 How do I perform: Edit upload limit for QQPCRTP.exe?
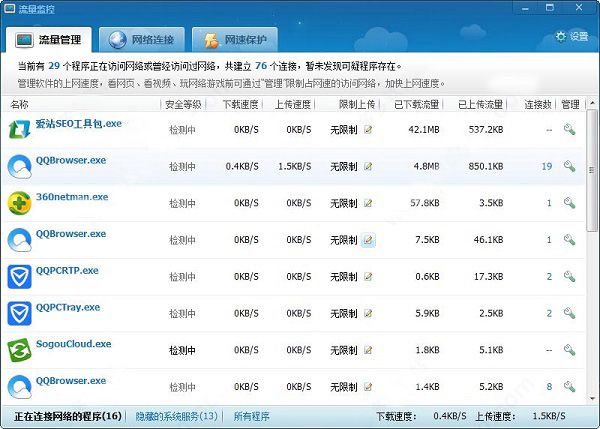click(x=368, y=276)
